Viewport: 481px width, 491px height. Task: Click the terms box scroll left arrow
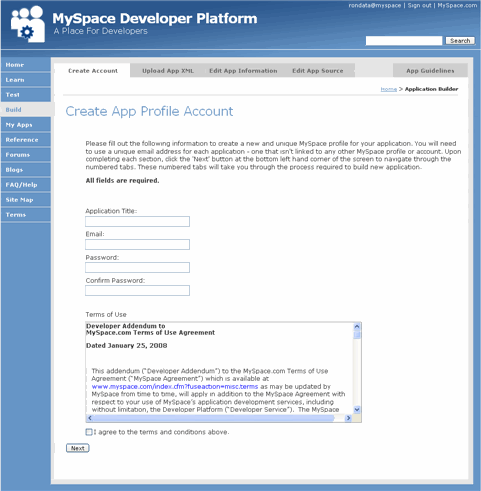click(x=90, y=418)
